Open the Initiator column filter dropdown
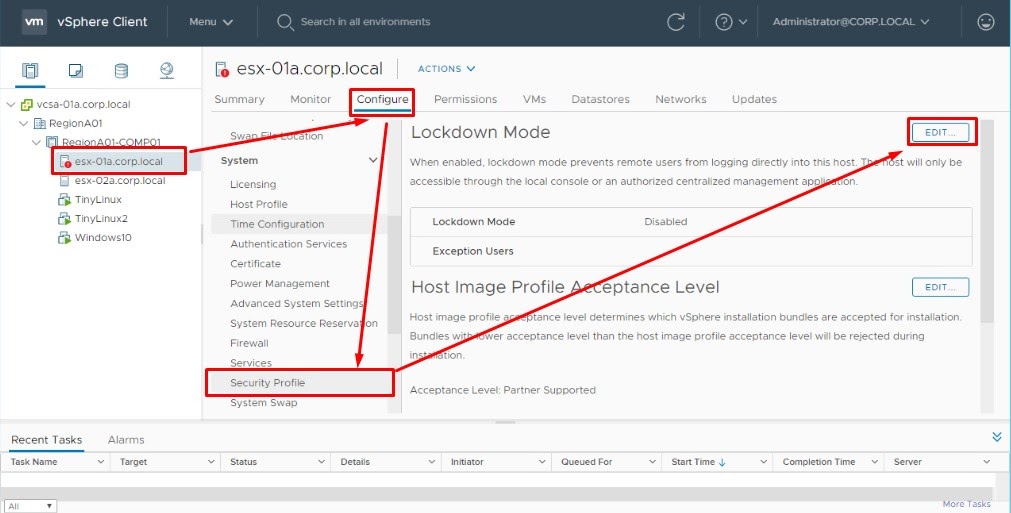Screen dimensions: 1011x513 pos(542,462)
